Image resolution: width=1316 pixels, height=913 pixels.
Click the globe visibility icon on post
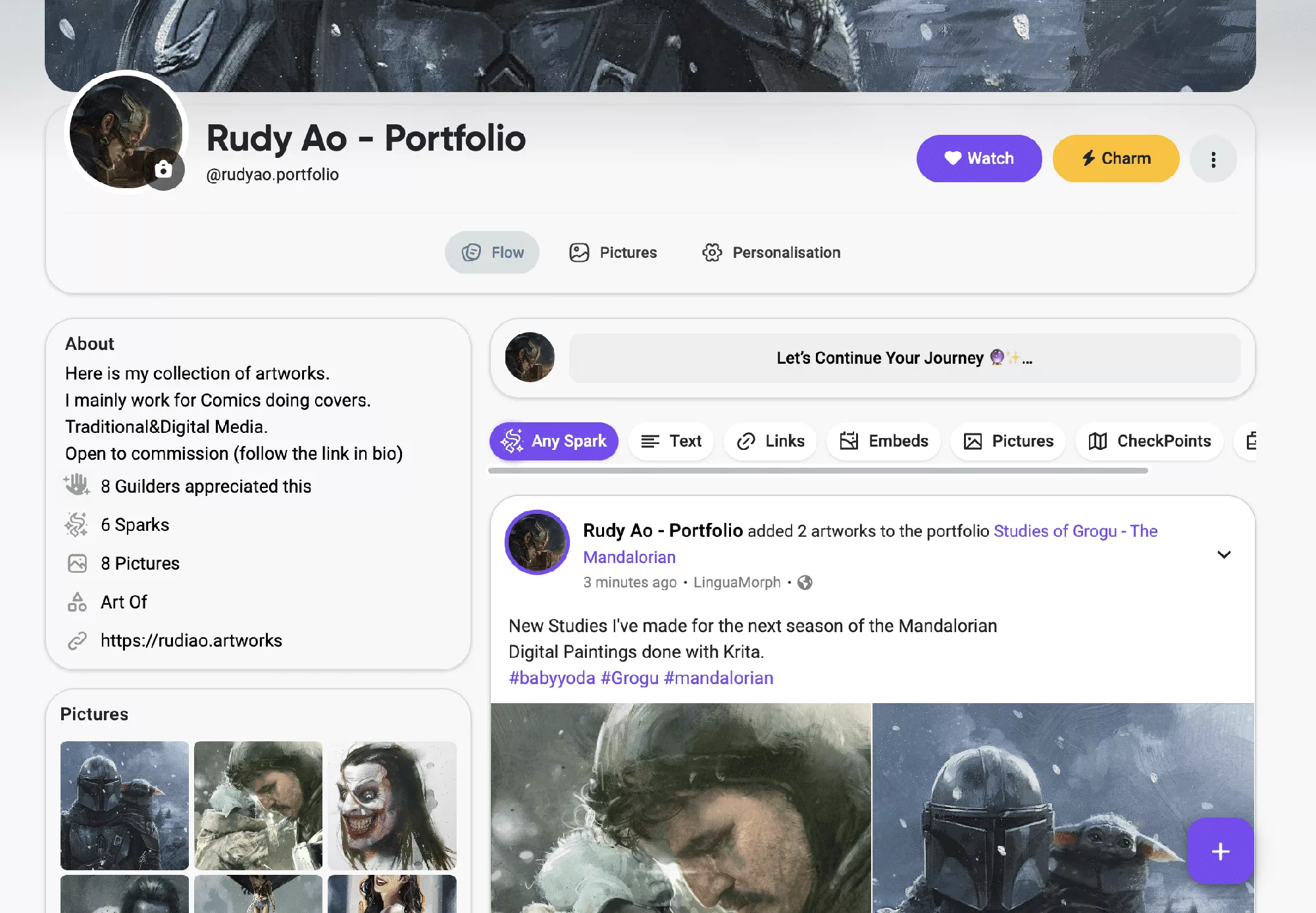[x=805, y=583]
